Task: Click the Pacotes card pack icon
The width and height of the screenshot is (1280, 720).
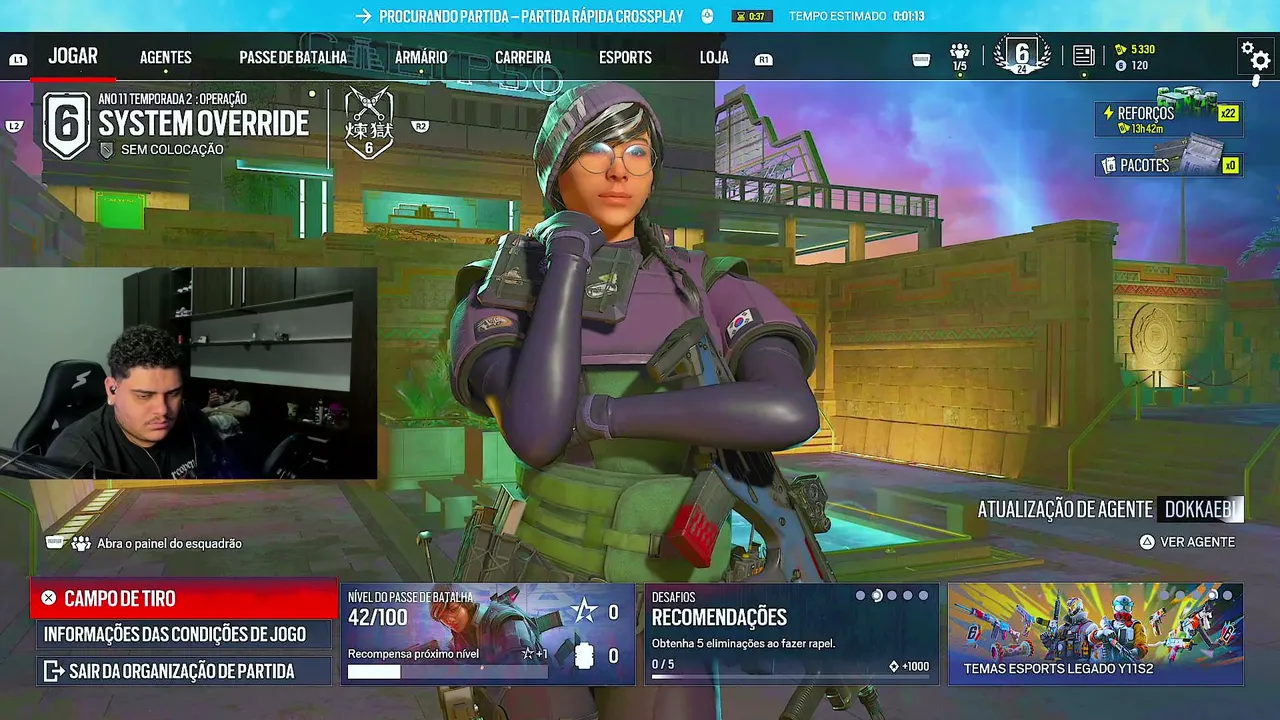Action: (x=1108, y=165)
